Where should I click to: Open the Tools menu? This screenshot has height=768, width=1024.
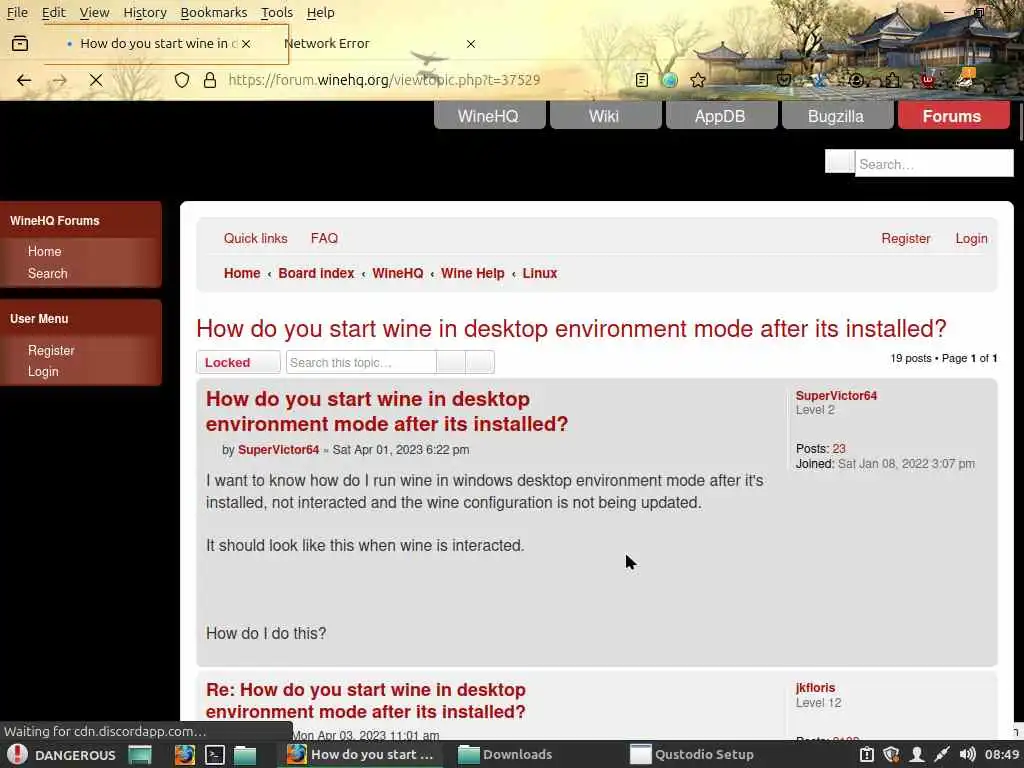(277, 12)
